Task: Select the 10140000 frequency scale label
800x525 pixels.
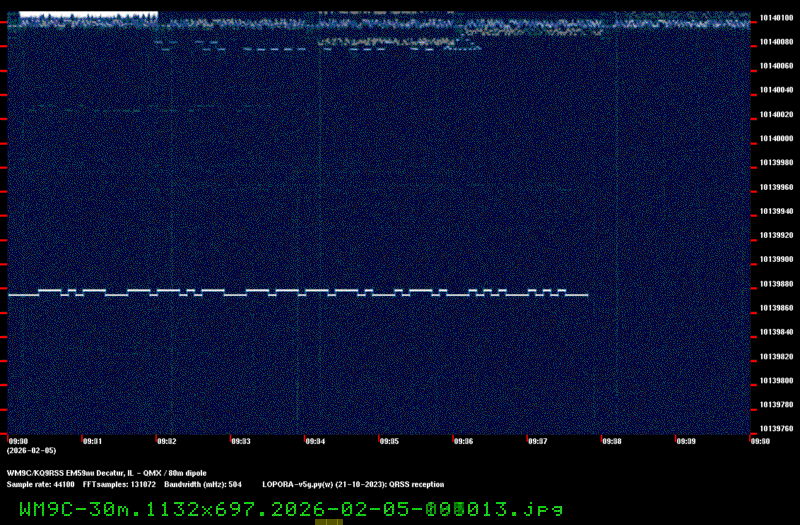Action: pyautogui.click(x=776, y=139)
